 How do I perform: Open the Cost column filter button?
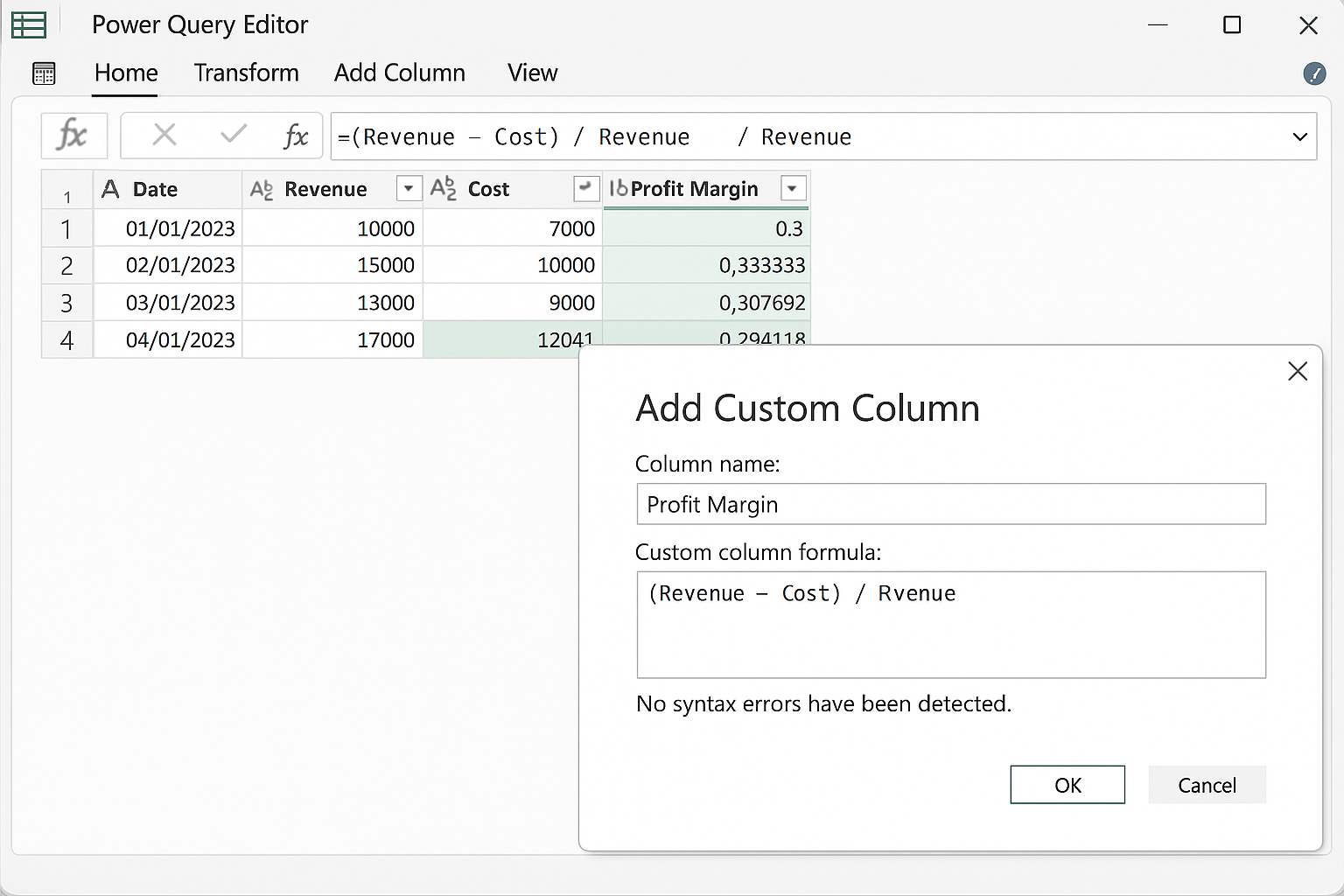coord(585,188)
